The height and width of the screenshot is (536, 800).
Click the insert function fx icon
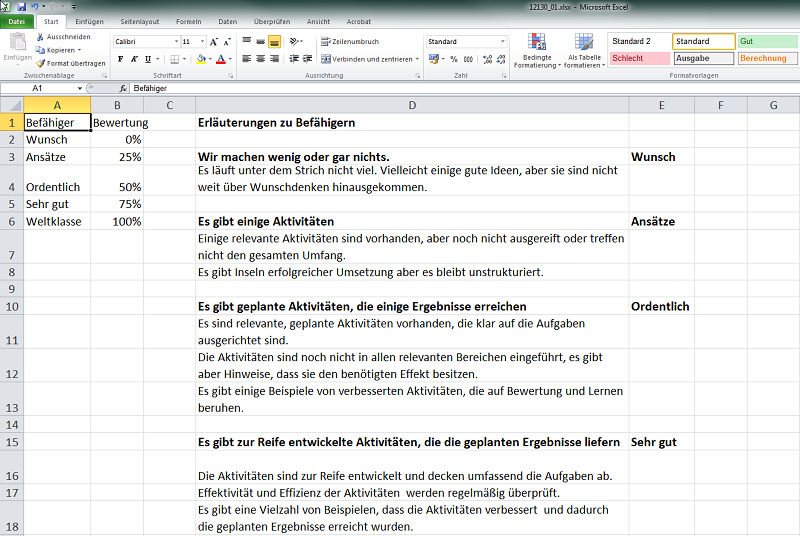pos(123,88)
